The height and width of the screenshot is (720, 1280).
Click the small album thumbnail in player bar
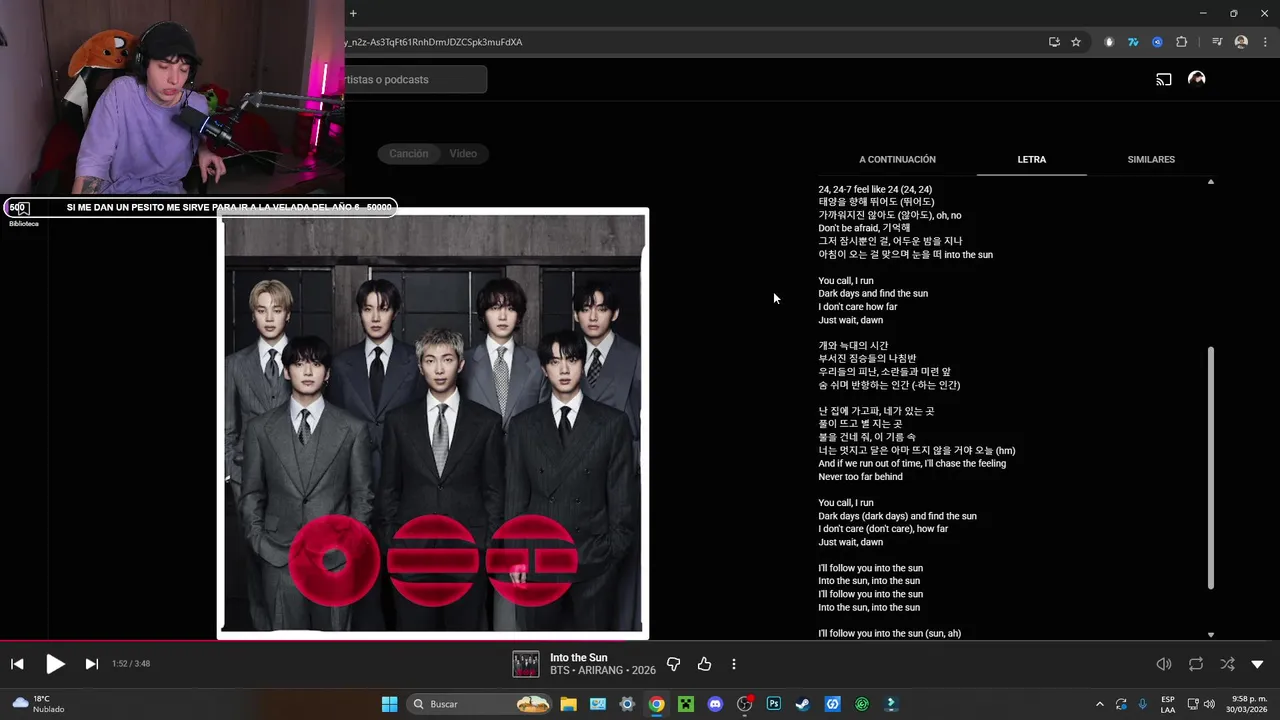click(x=526, y=664)
